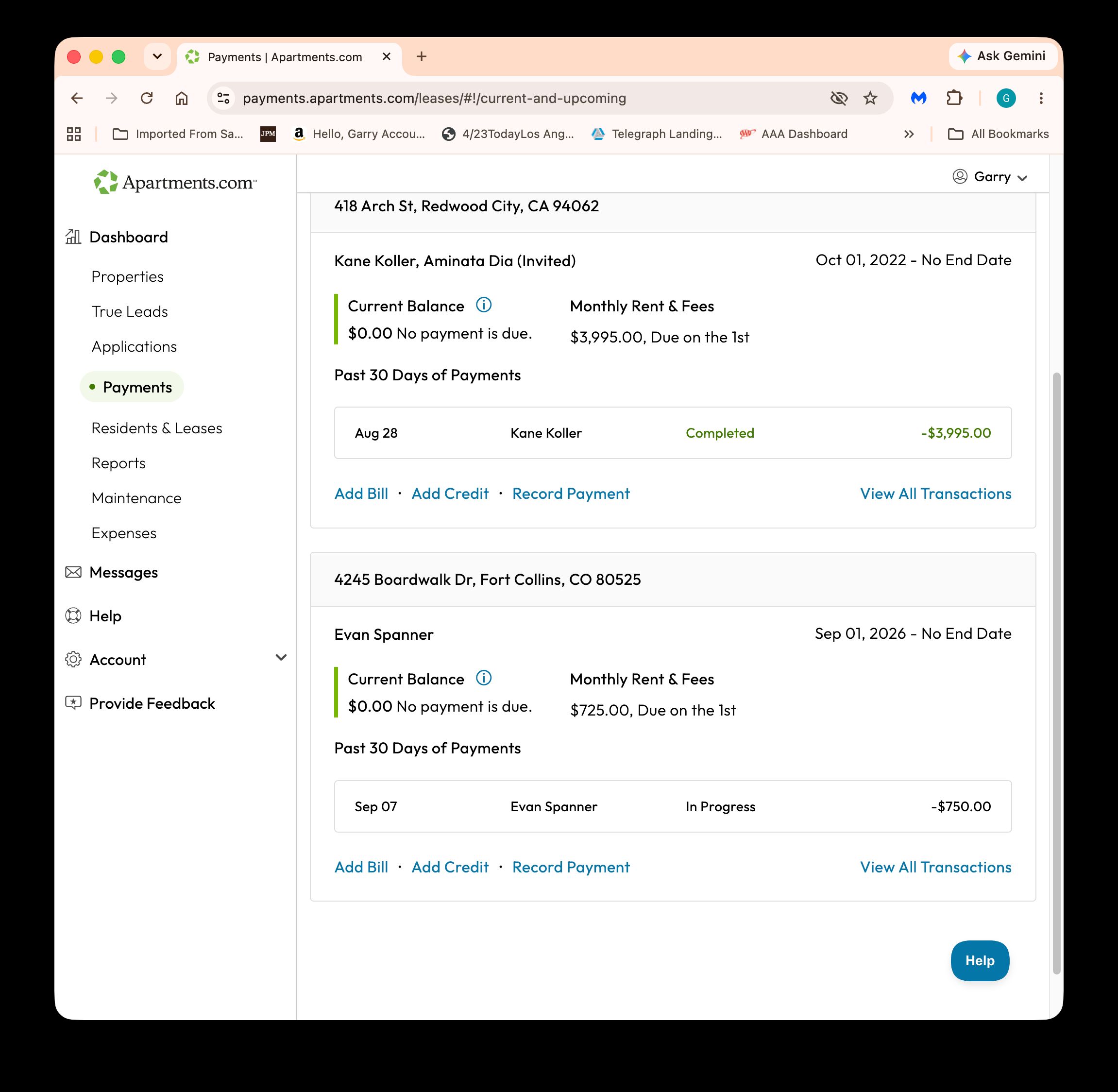Image resolution: width=1118 pixels, height=1092 pixels.
Task: Show more bookmarks with the double chevron
Action: click(x=909, y=134)
